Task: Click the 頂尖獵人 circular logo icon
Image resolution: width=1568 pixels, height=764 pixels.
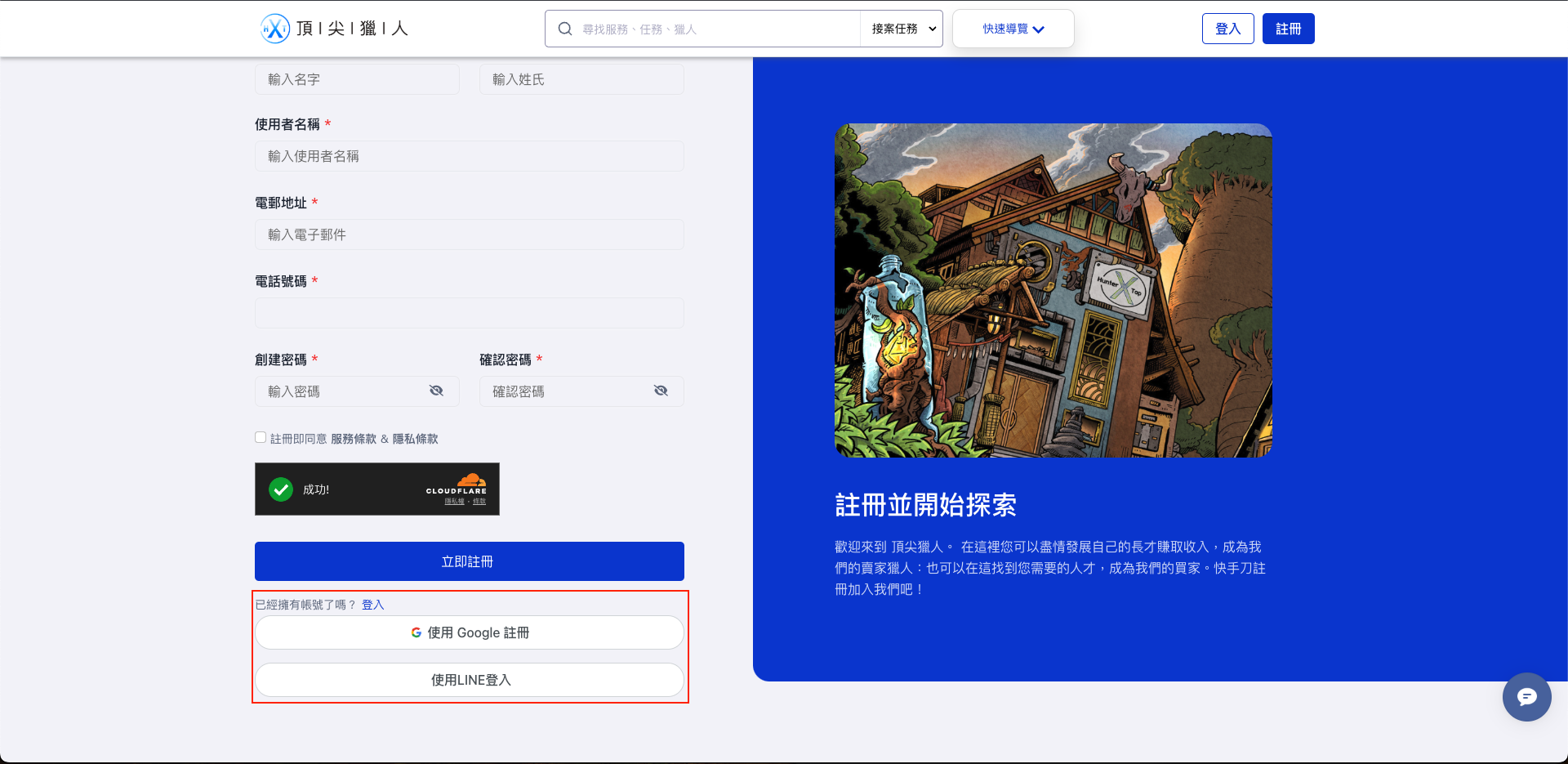Action: click(x=275, y=28)
